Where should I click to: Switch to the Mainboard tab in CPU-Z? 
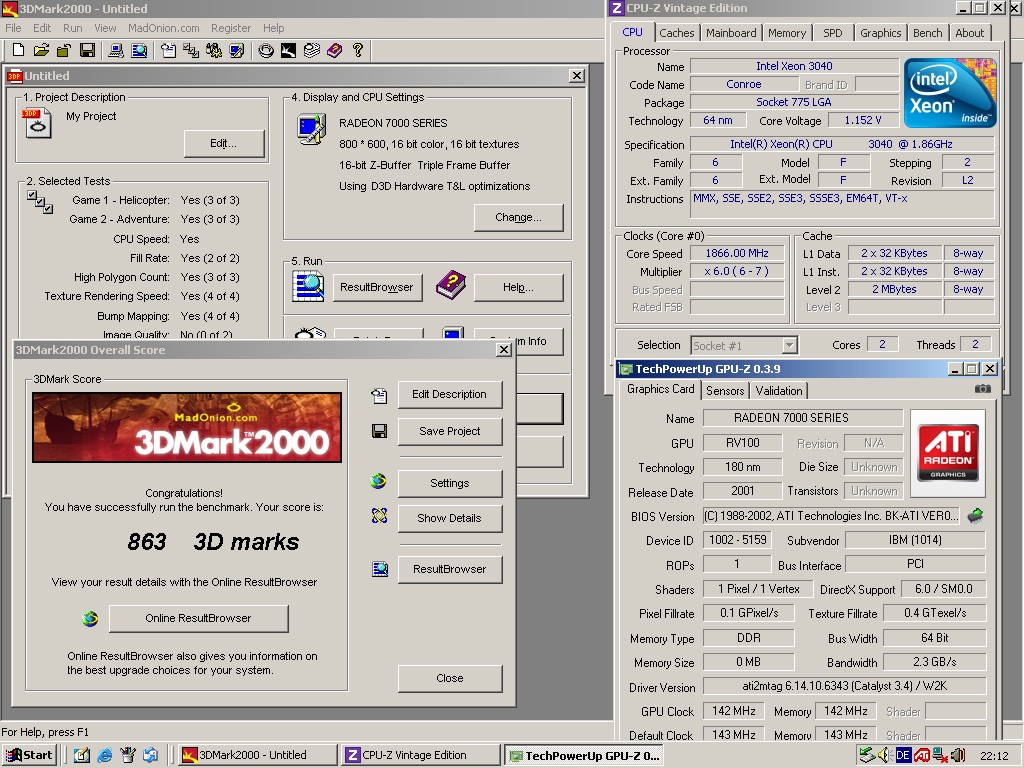pos(731,33)
